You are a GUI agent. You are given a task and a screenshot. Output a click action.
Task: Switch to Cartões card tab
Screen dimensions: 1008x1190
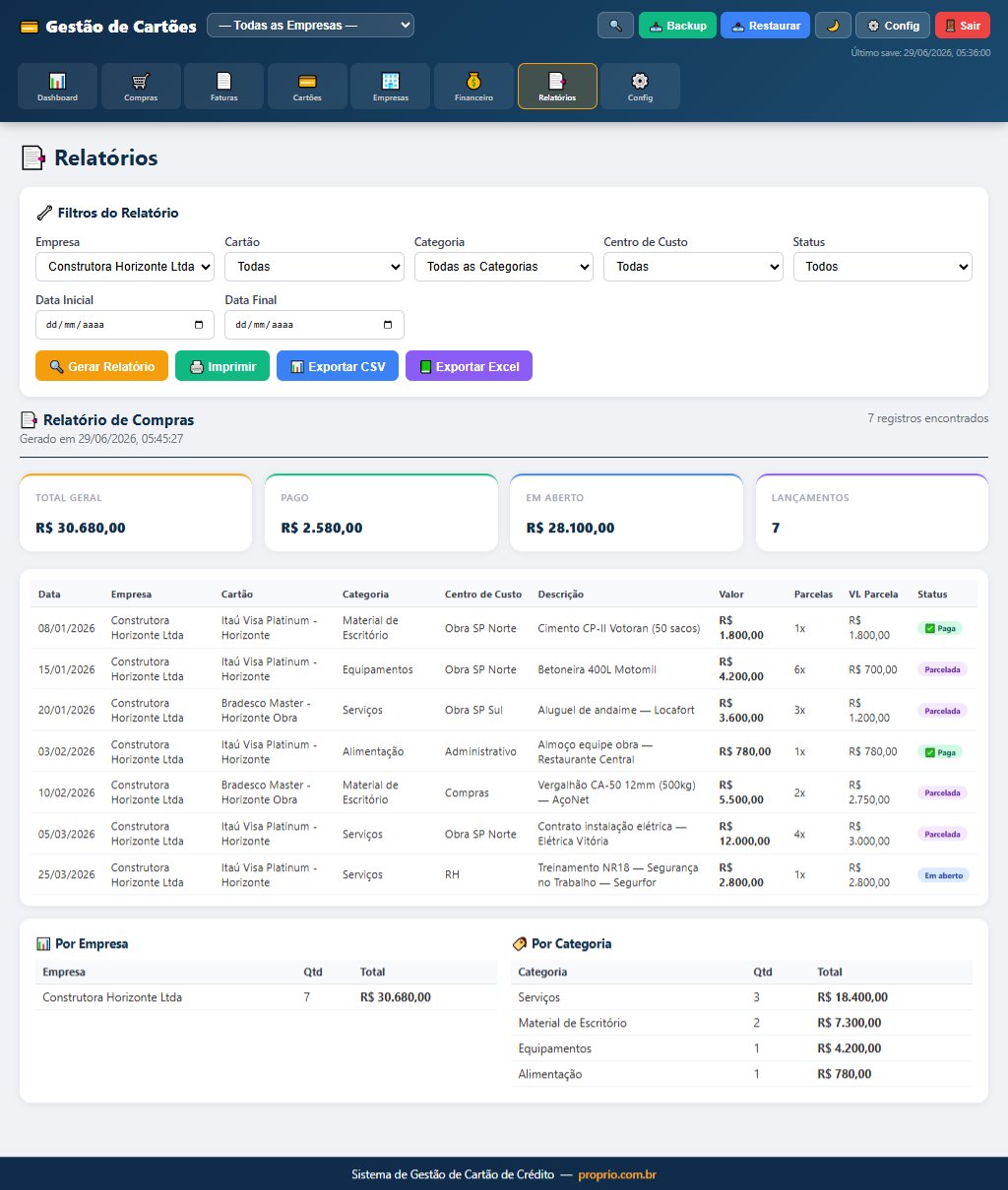coord(307,87)
